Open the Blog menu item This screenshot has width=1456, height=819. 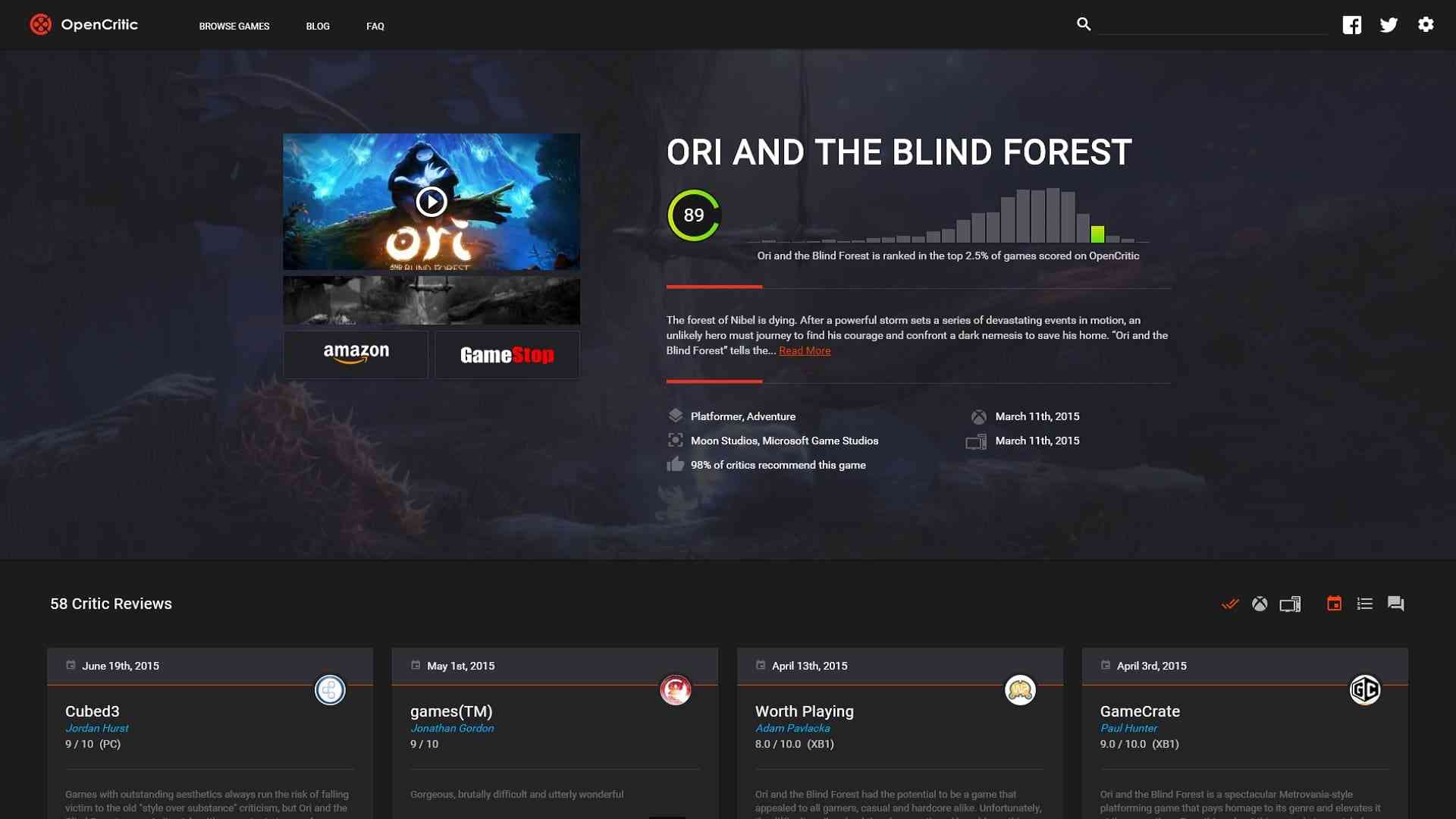[318, 26]
